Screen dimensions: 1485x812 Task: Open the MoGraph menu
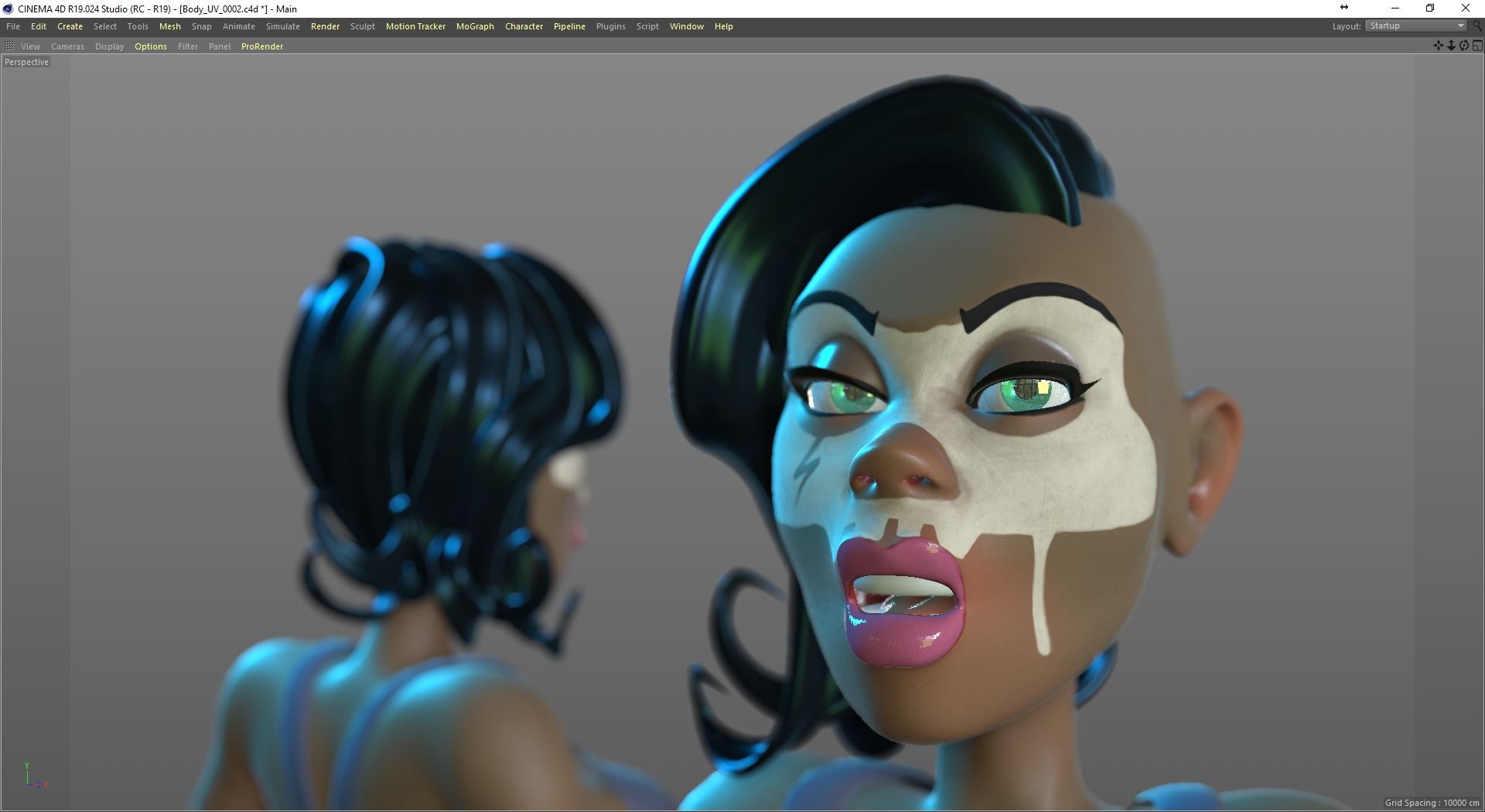[x=475, y=26]
